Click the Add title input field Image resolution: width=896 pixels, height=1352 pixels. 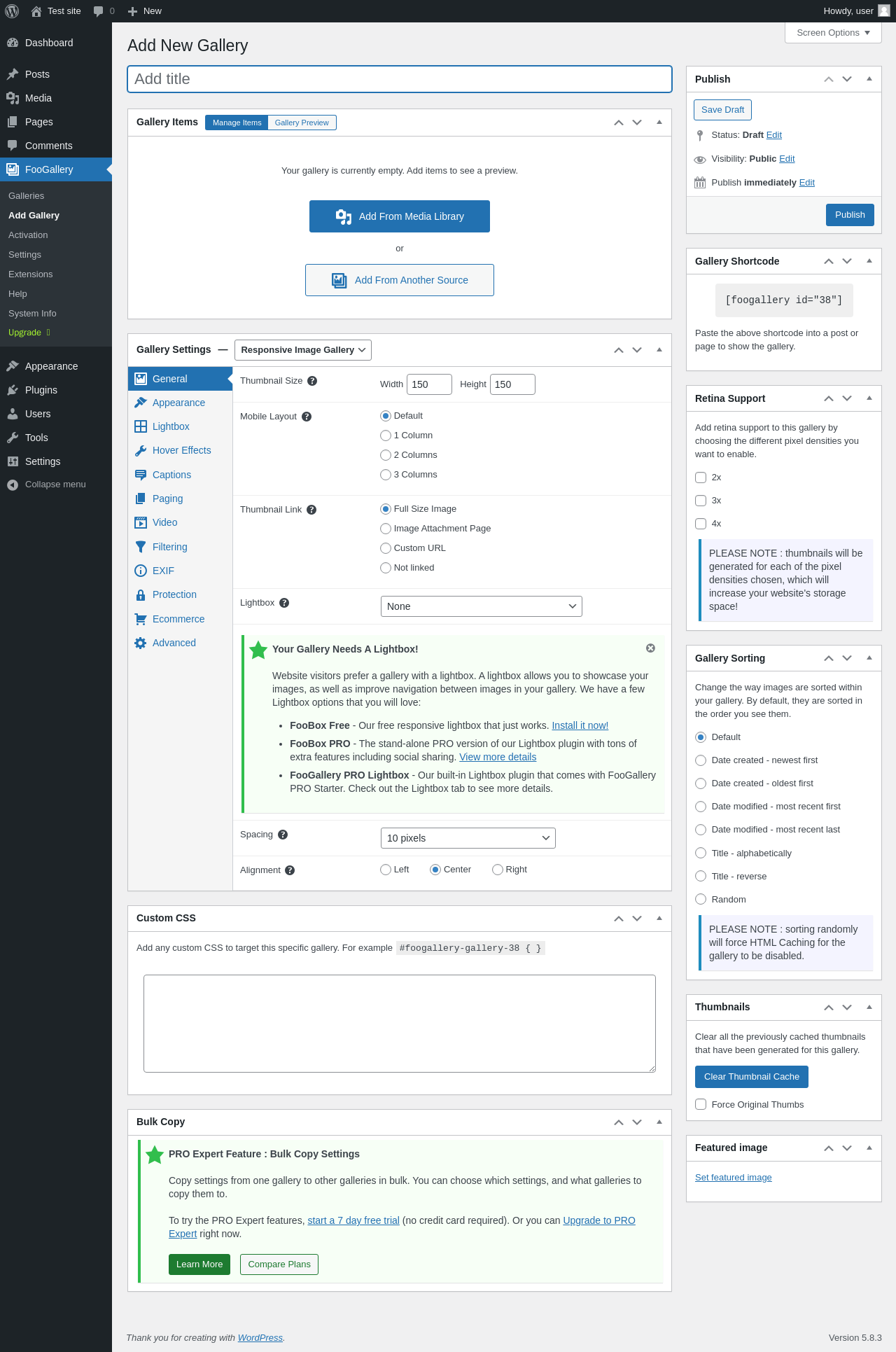pos(400,79)
